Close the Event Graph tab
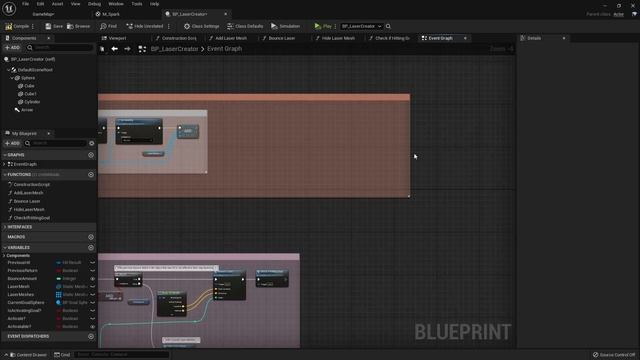 point(465,38)
